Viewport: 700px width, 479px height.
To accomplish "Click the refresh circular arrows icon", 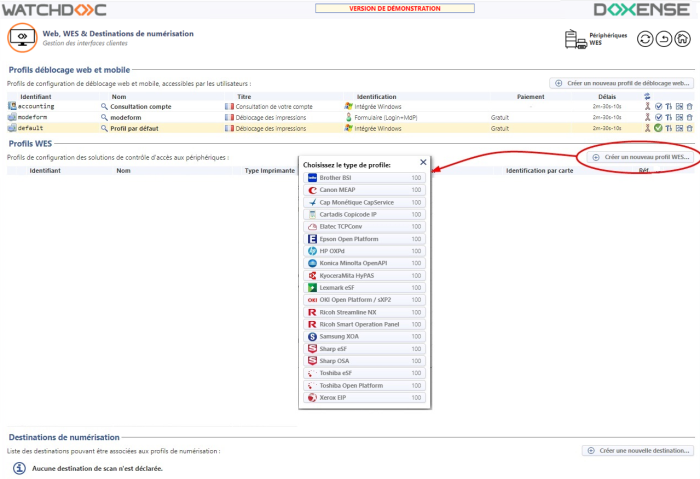I will click(x=645, y=40).
